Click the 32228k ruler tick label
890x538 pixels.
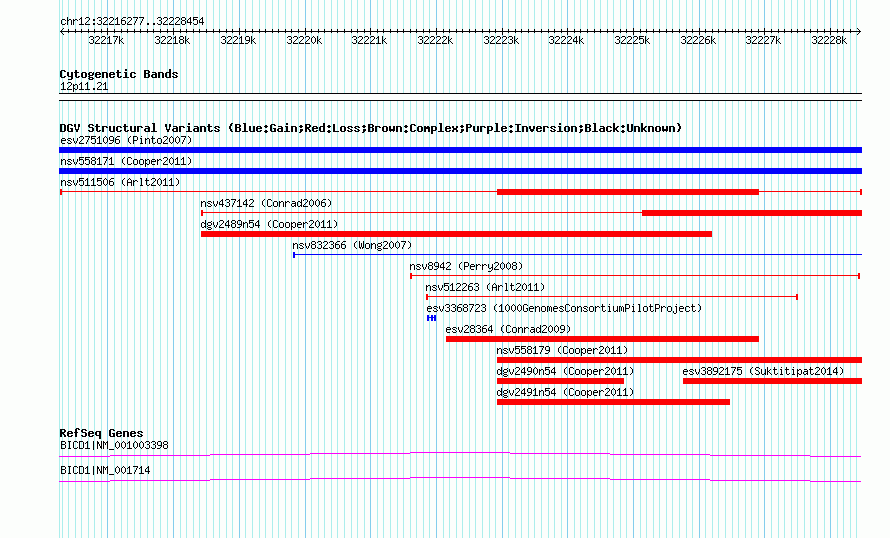click(829, 40)
